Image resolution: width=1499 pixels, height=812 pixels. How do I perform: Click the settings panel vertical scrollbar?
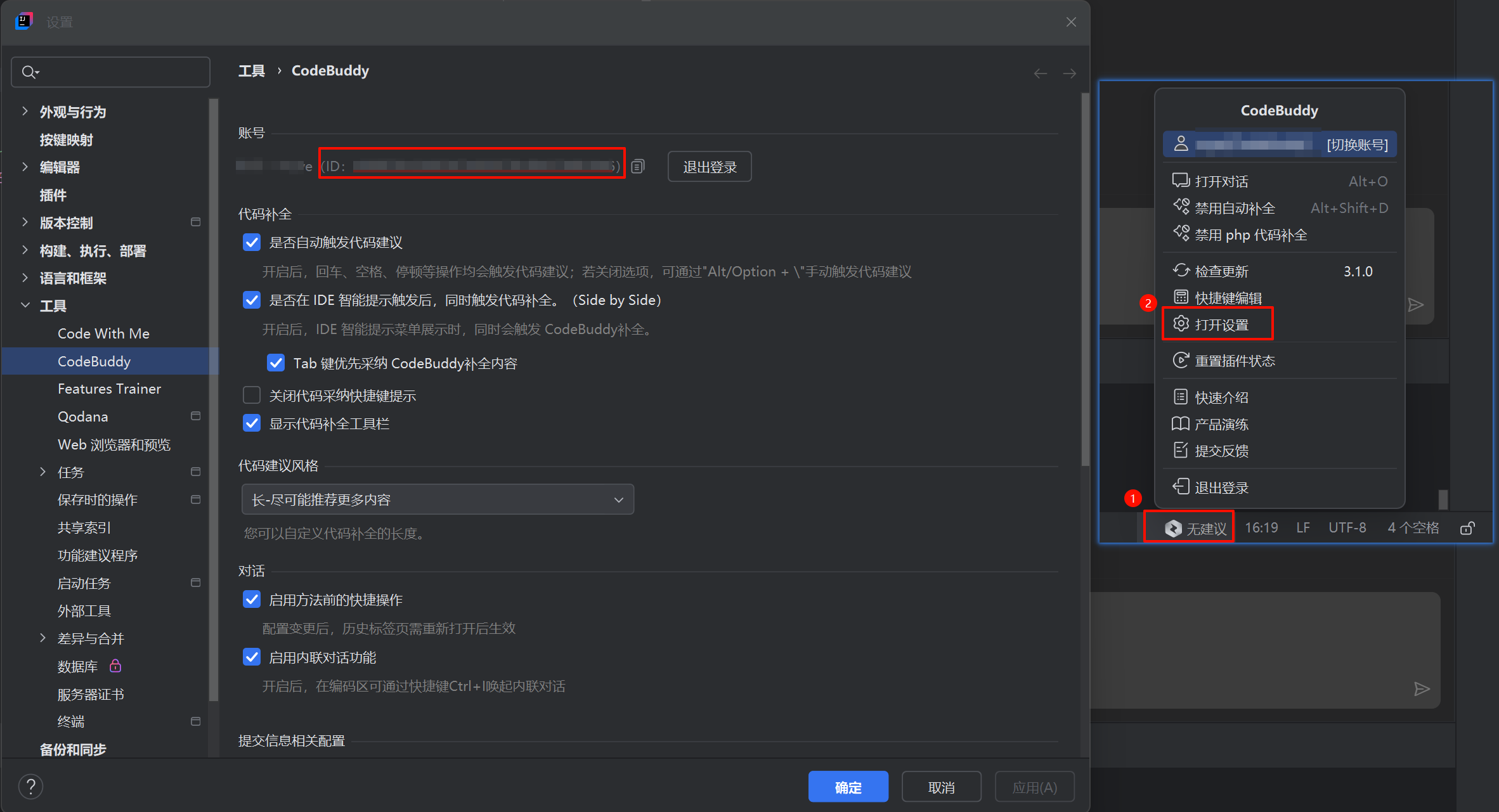(x=1084, y=279)
